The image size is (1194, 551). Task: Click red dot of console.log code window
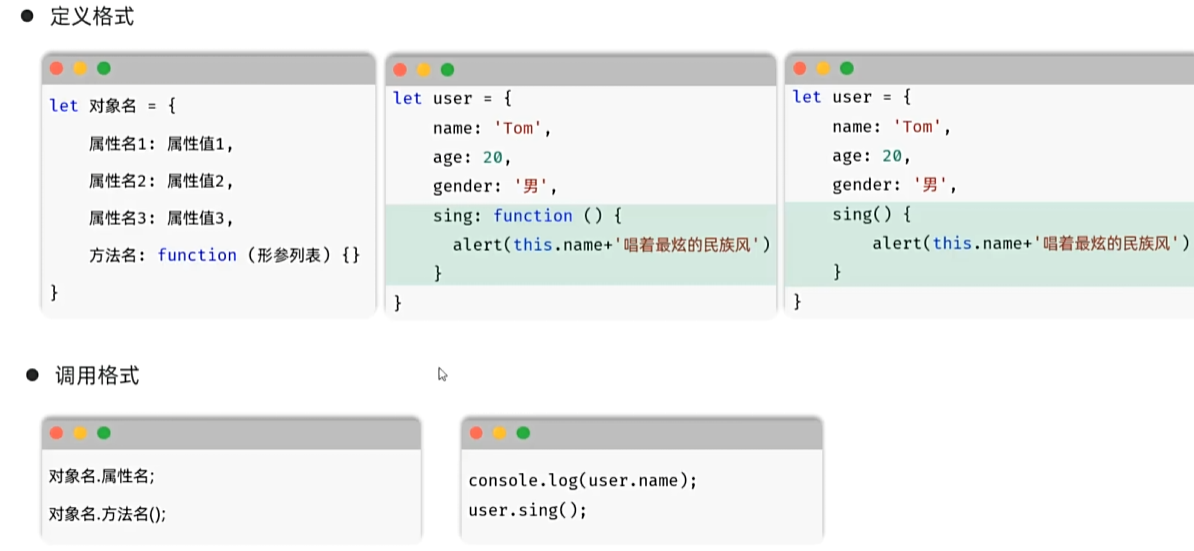[x=476, y=433]
